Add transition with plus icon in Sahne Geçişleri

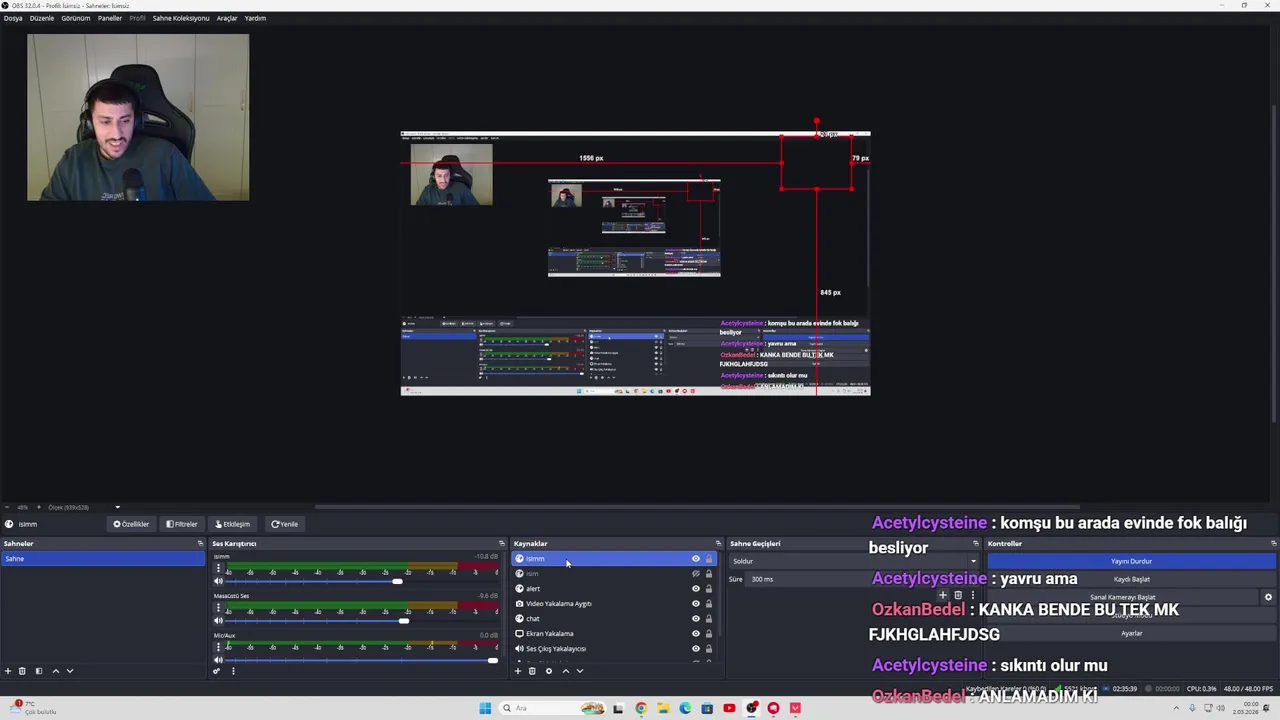(x=942, y=595)
